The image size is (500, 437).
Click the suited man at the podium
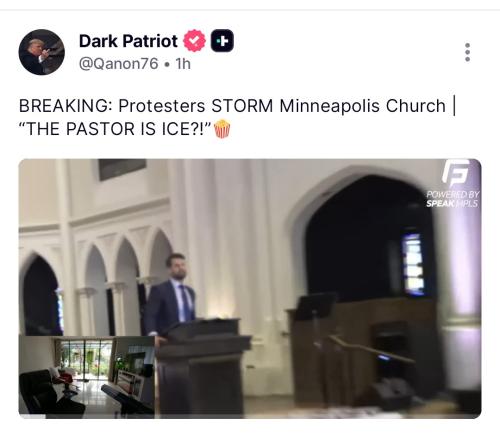(171, 296)
